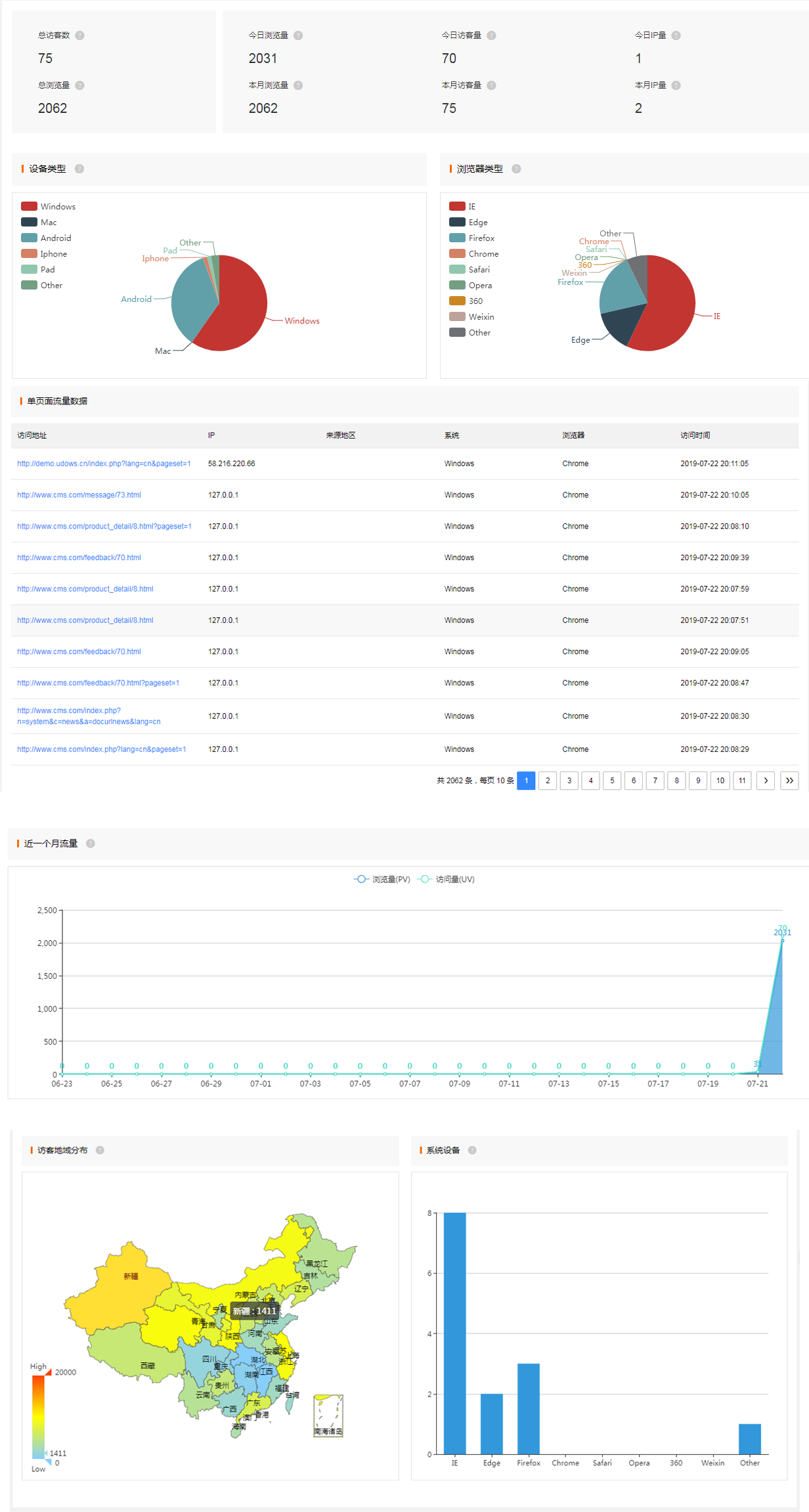Open www.cms.com index.php?lang=cn&pageset=1 link
This screenshot has height=1512, width=809.
(x=102, y=749)
